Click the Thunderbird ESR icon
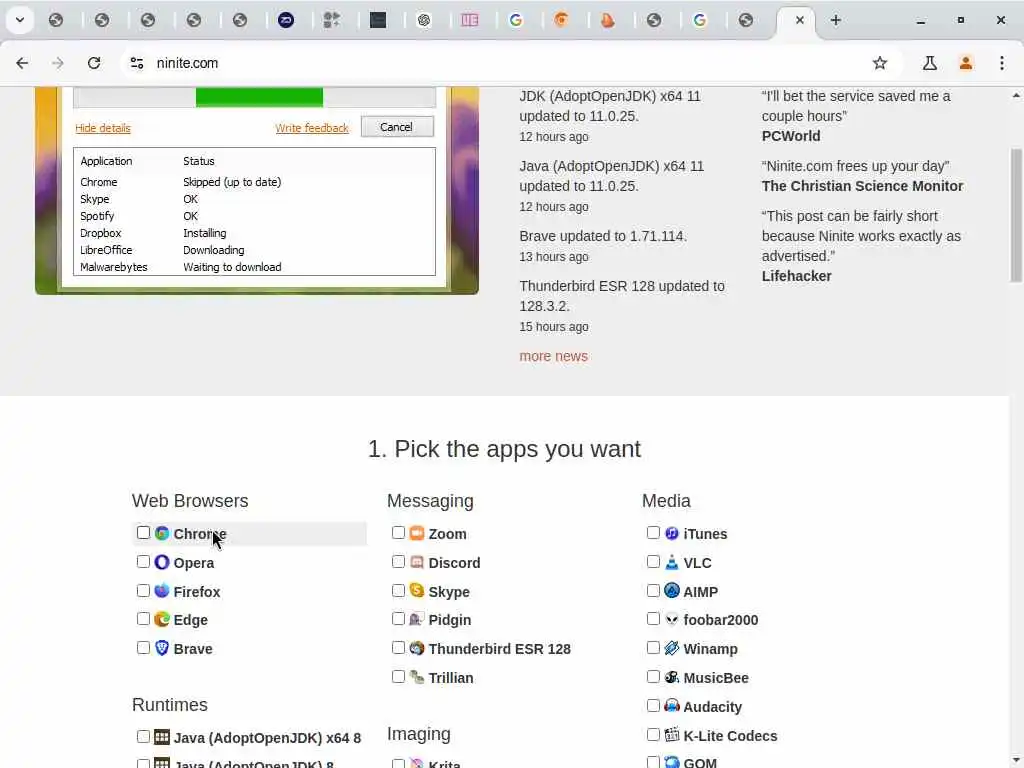This screenshot has width=1024, height=768. click(417, 648)
